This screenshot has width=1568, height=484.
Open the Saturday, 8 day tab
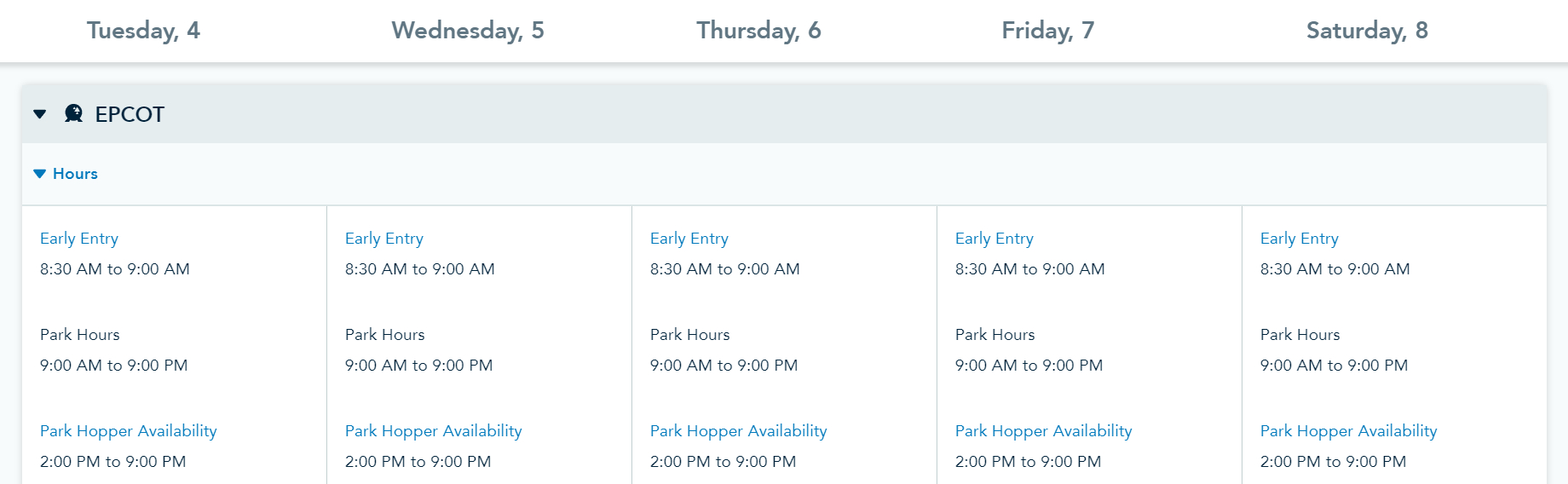click(x=1367, y=31)
